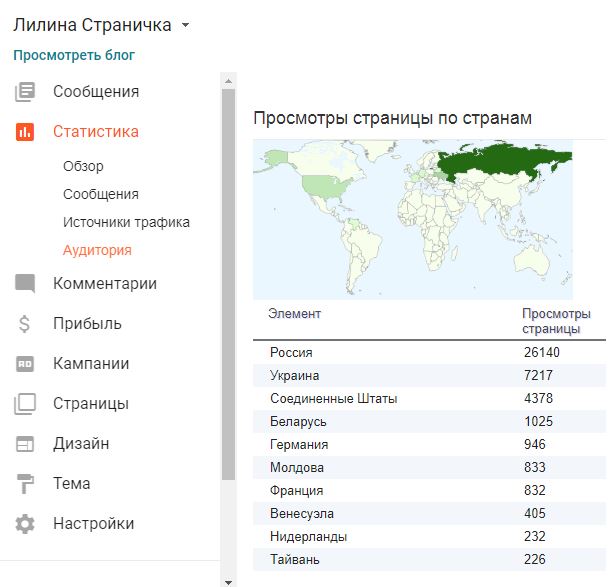Screen dimensions: 610x587
Task: Click the value 833
Action: [x=535, y=467]
